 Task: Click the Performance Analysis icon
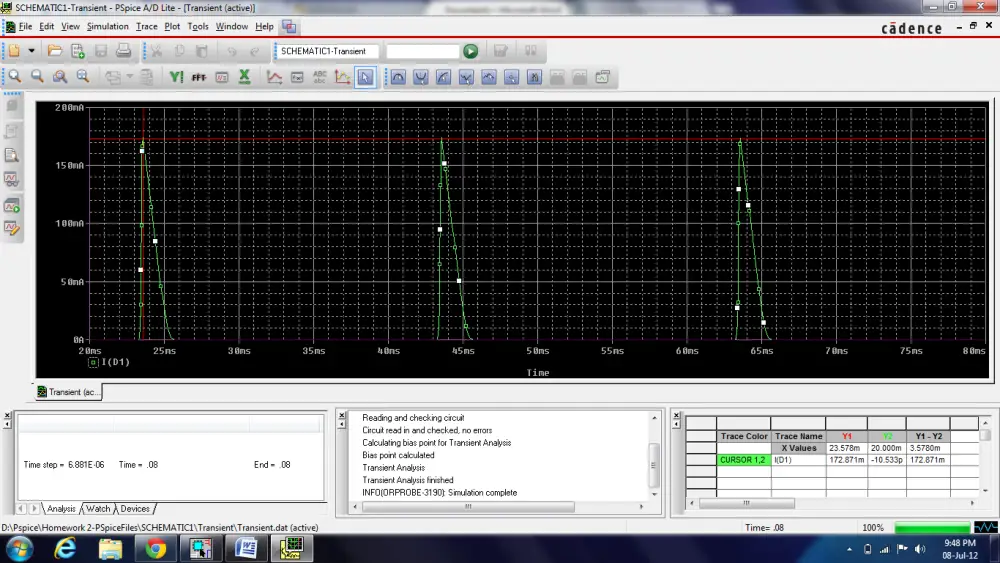point(222,77)
